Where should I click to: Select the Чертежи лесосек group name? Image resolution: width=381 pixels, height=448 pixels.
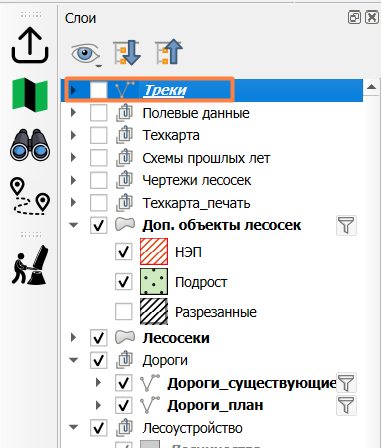coord(197,180)
